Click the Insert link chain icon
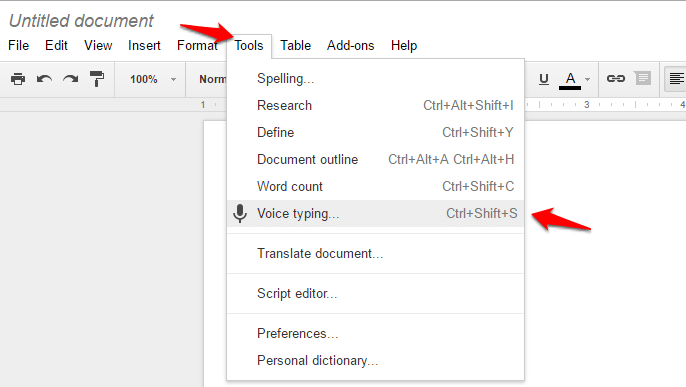This screenshot has height=387, width=686. pos(616,79)
